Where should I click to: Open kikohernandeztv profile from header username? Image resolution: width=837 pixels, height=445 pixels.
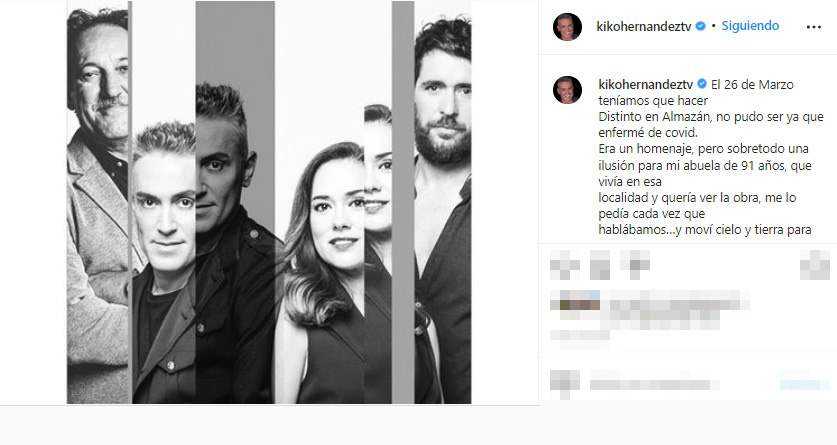click(644, 26)
